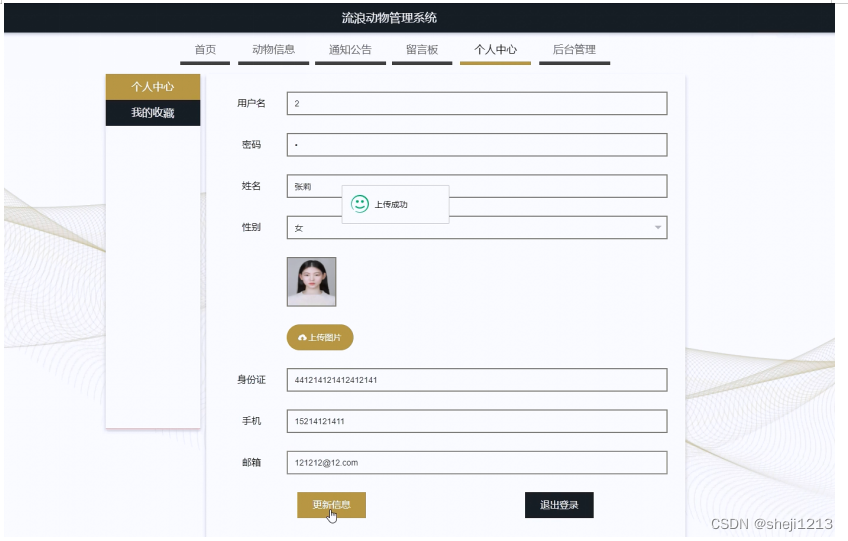Open the 通知公告 tab
848x541 pixels.
tap(350, 50)
